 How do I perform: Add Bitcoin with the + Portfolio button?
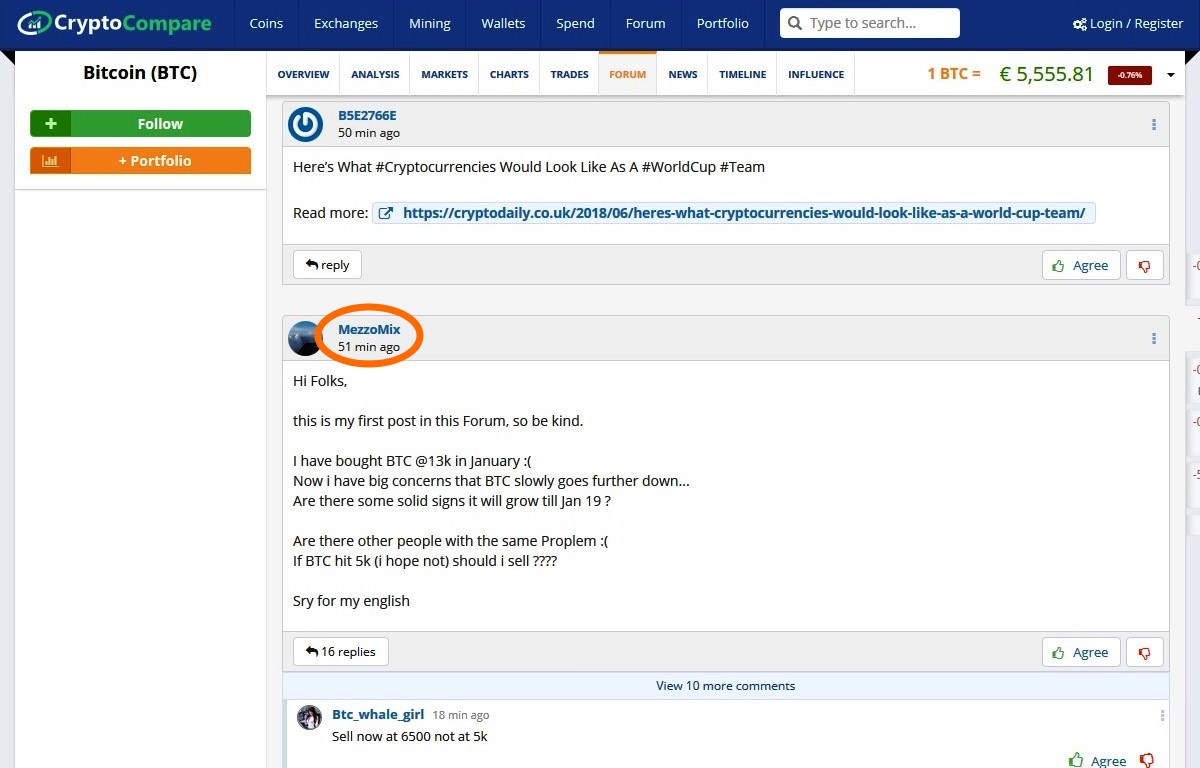click(140, 161)
